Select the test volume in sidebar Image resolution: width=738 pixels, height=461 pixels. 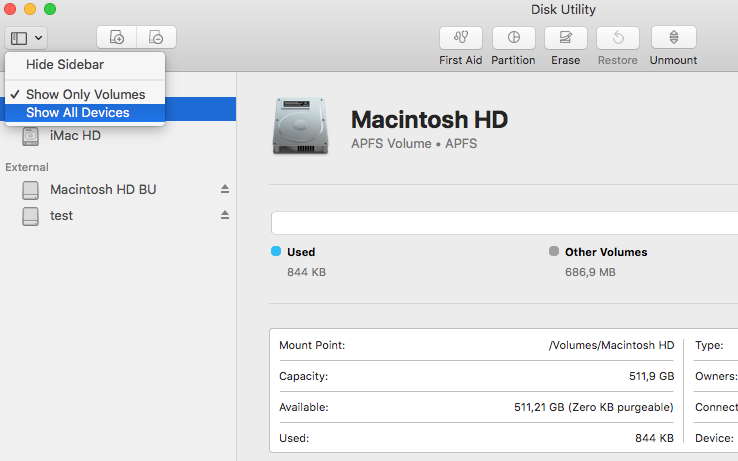(62, 216)
